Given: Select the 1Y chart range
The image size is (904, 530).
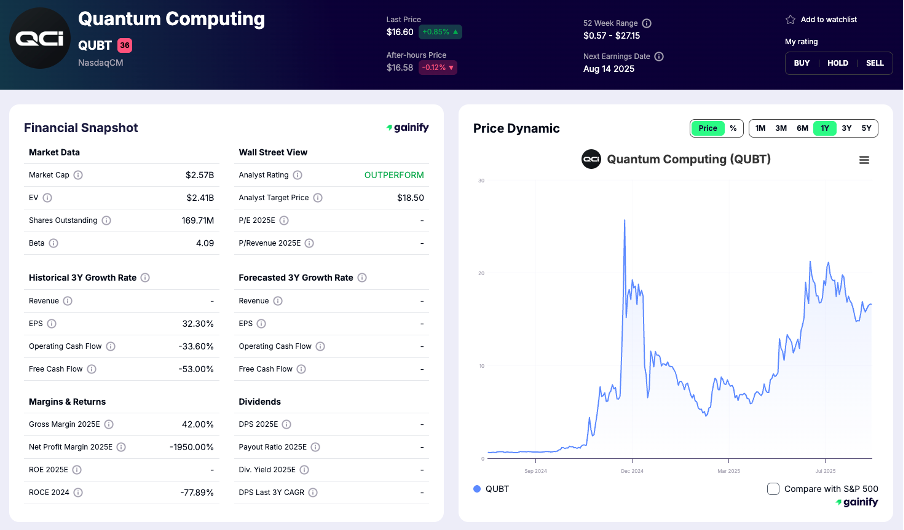Looking at the screenshot, I should (x=825, y=128).
